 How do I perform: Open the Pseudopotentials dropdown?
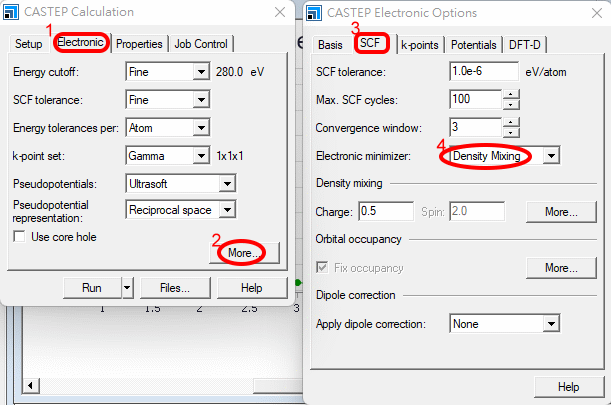[x=227, y=184]
